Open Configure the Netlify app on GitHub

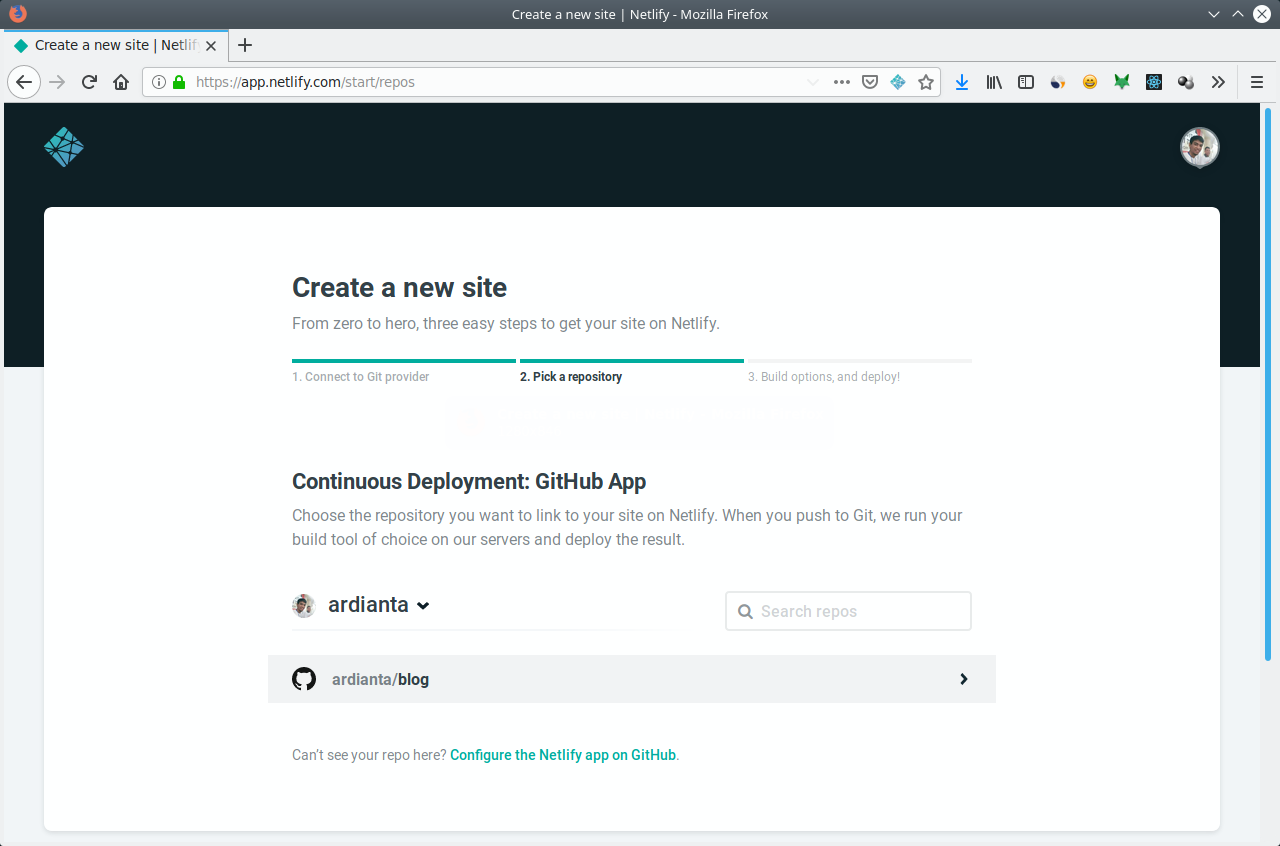(x=562, y=755)
